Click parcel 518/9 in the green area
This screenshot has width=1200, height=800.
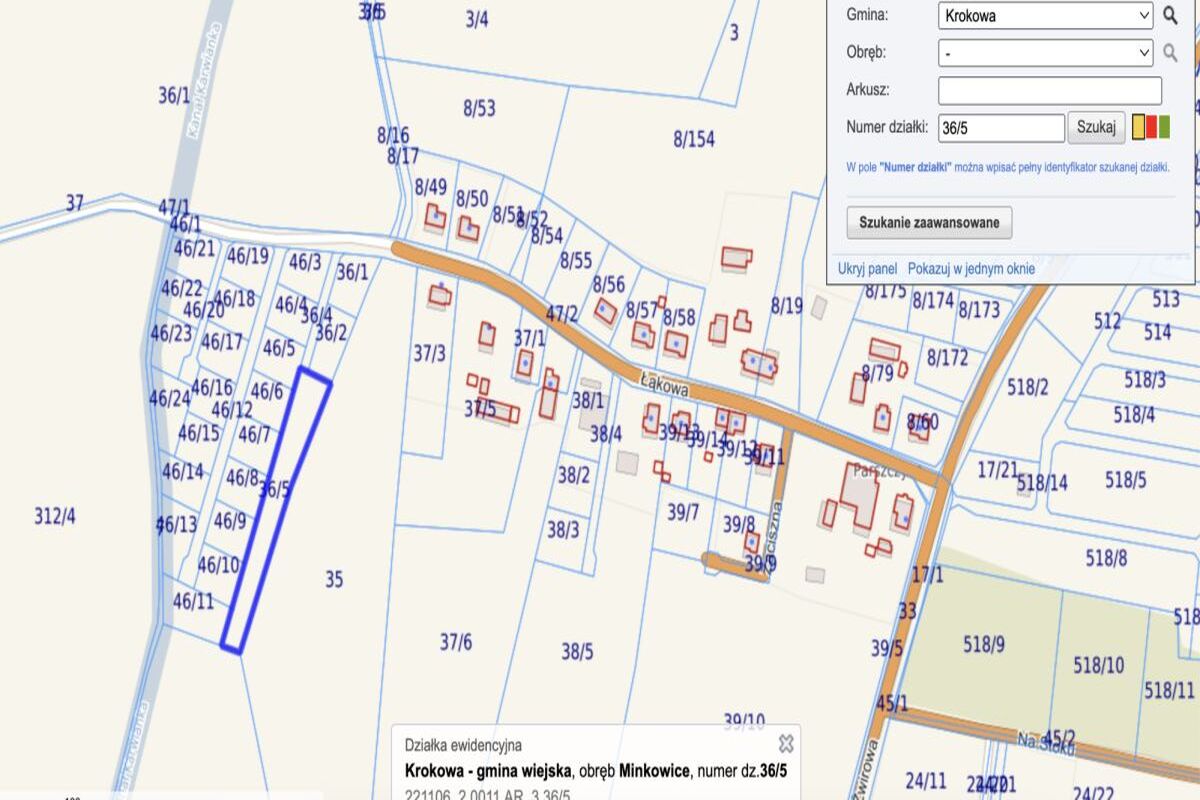click(x=983, y=644)
